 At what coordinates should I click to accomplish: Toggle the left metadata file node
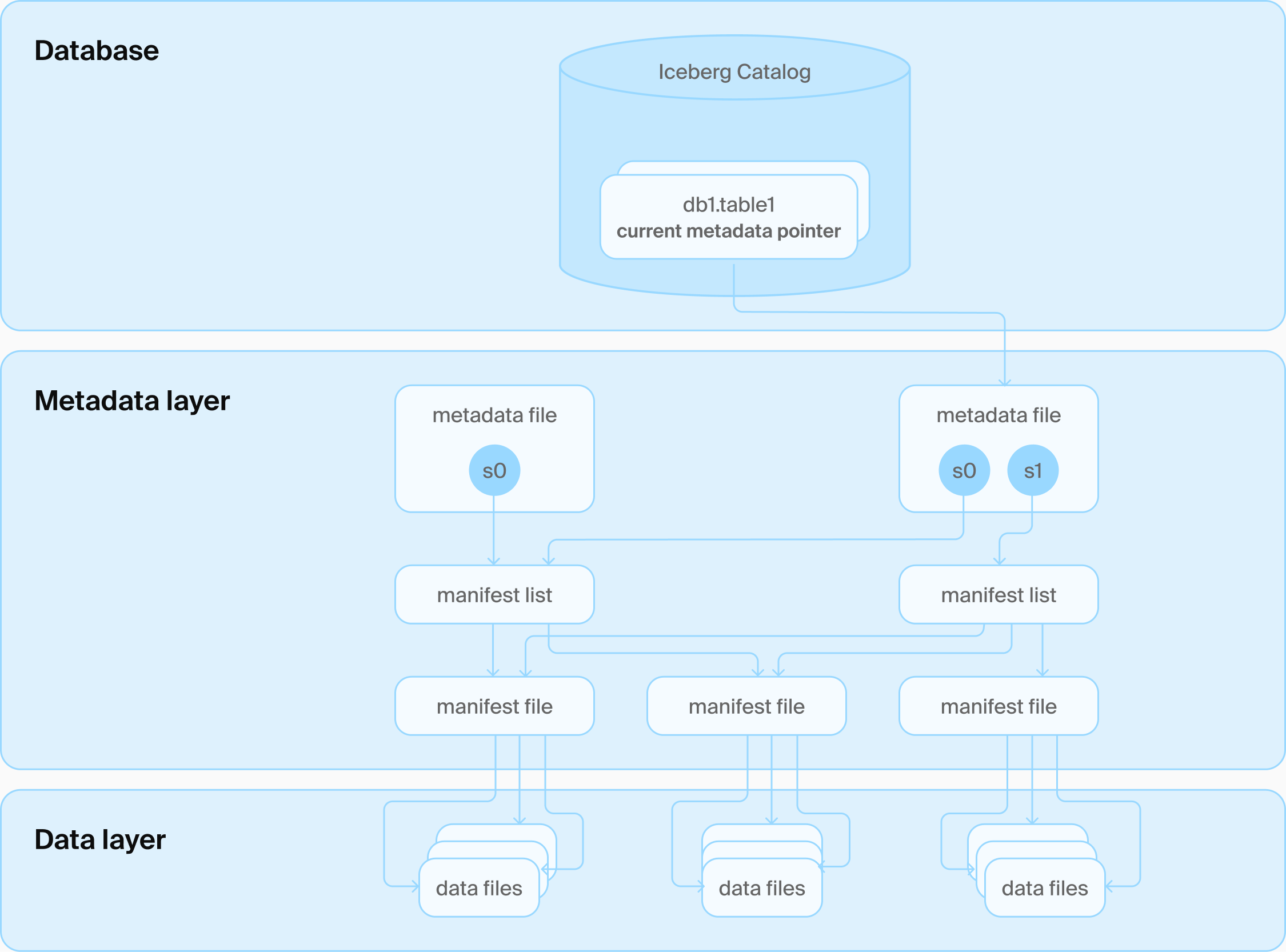tap(494, 415)
